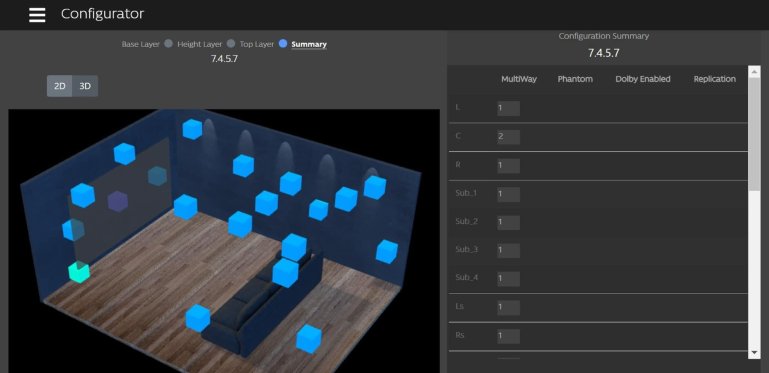The image size is (769, 373).
Task: Click the summary table scrollbar thumb
Action: click(x=754, y=134)
